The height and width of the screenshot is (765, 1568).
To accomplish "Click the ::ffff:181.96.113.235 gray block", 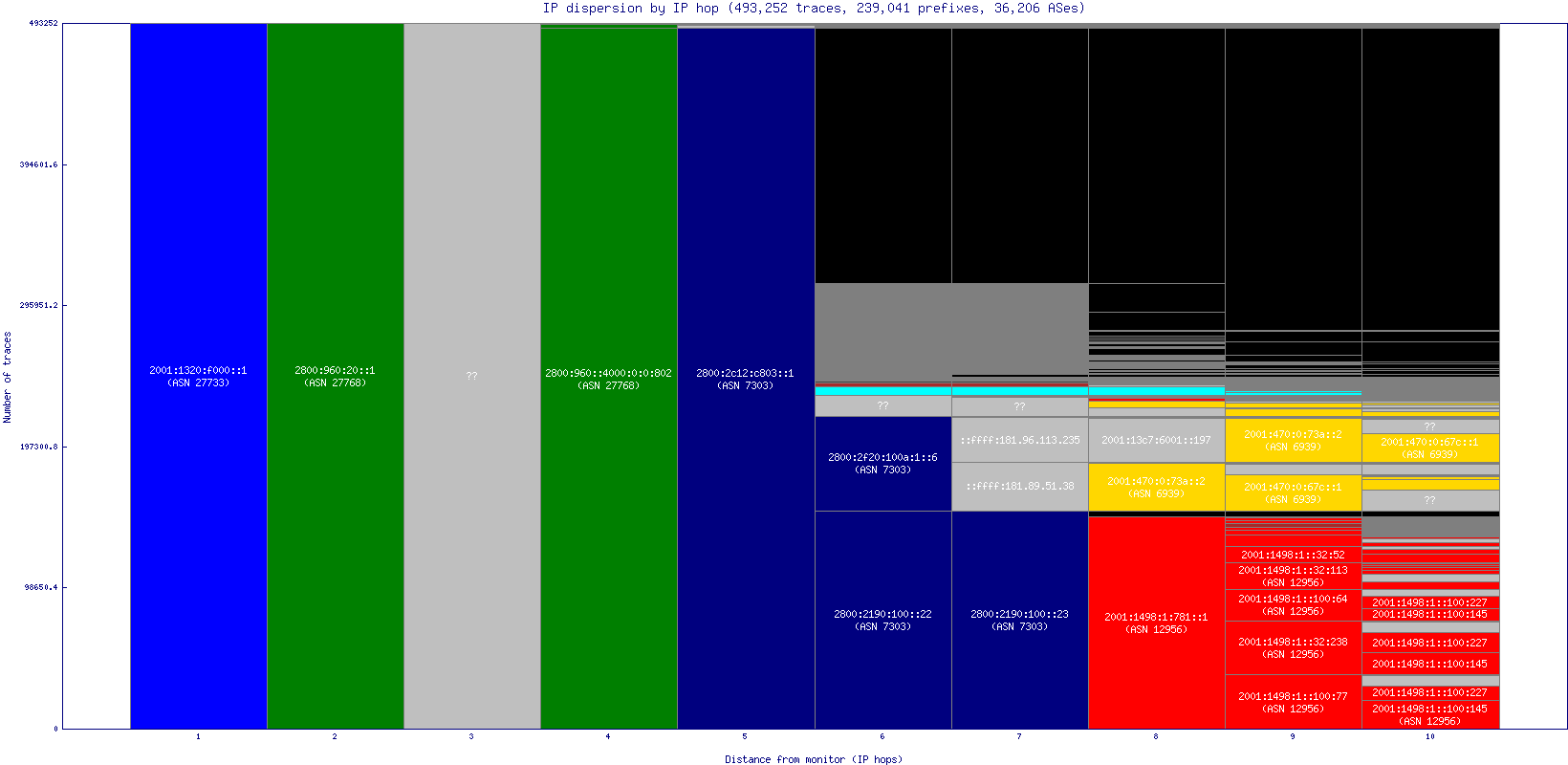I will pyautogui.click(x=1019, y=440).
